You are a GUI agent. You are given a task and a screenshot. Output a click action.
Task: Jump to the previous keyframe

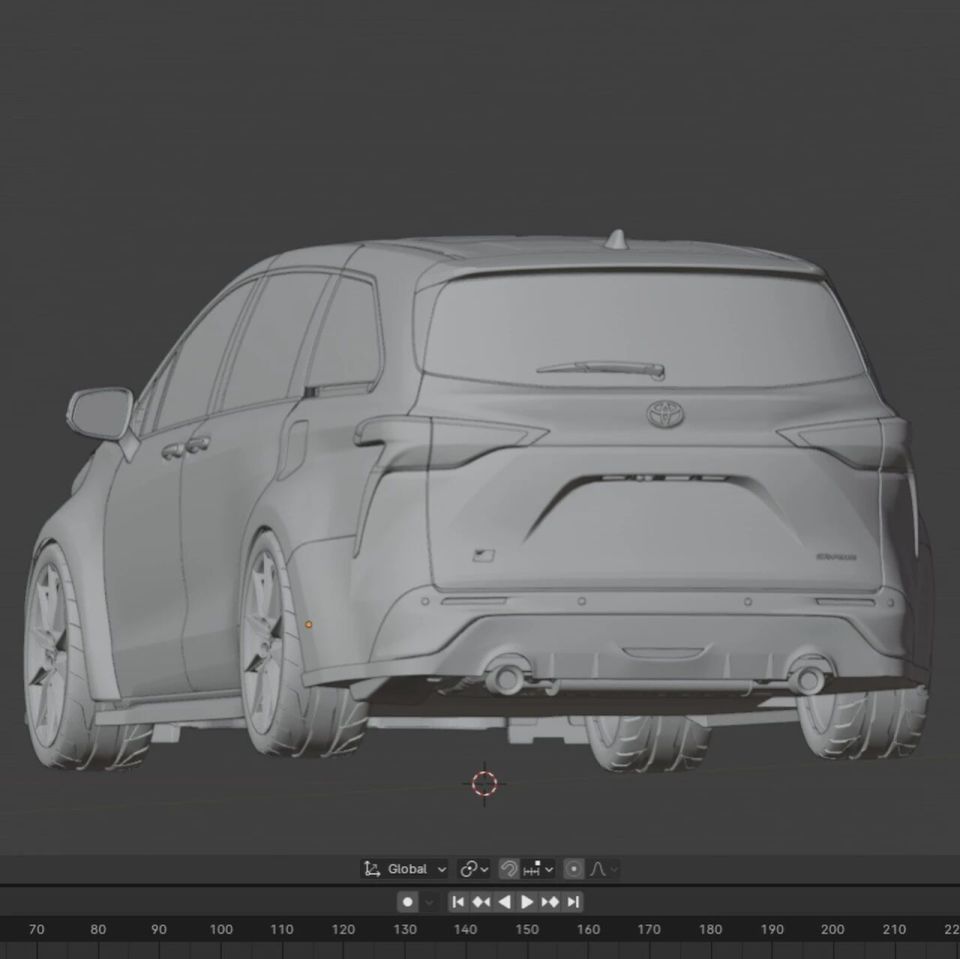point(481,901)
